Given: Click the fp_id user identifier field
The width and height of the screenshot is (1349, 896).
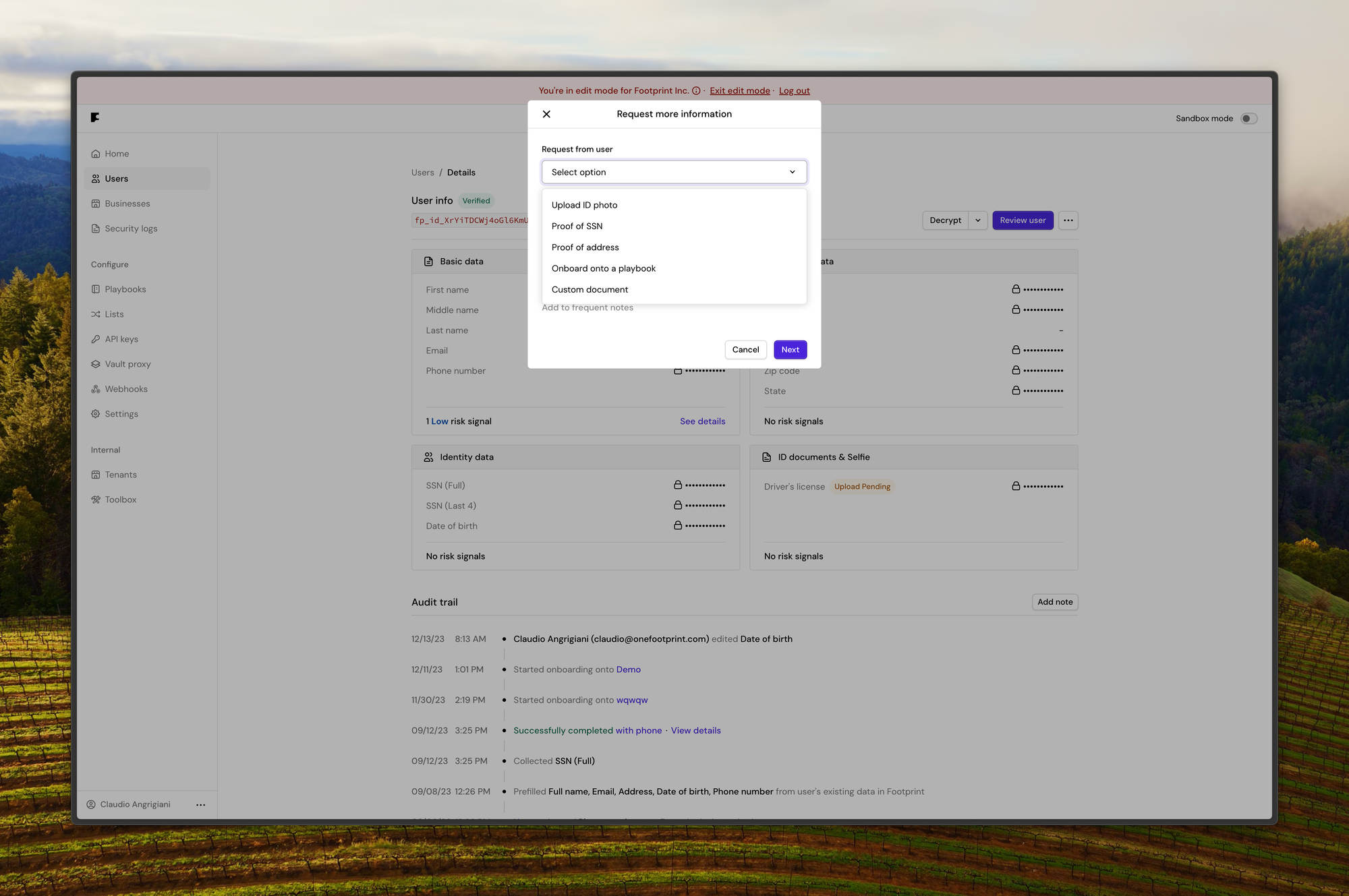Looking at the screenshot, I should 472,220.
